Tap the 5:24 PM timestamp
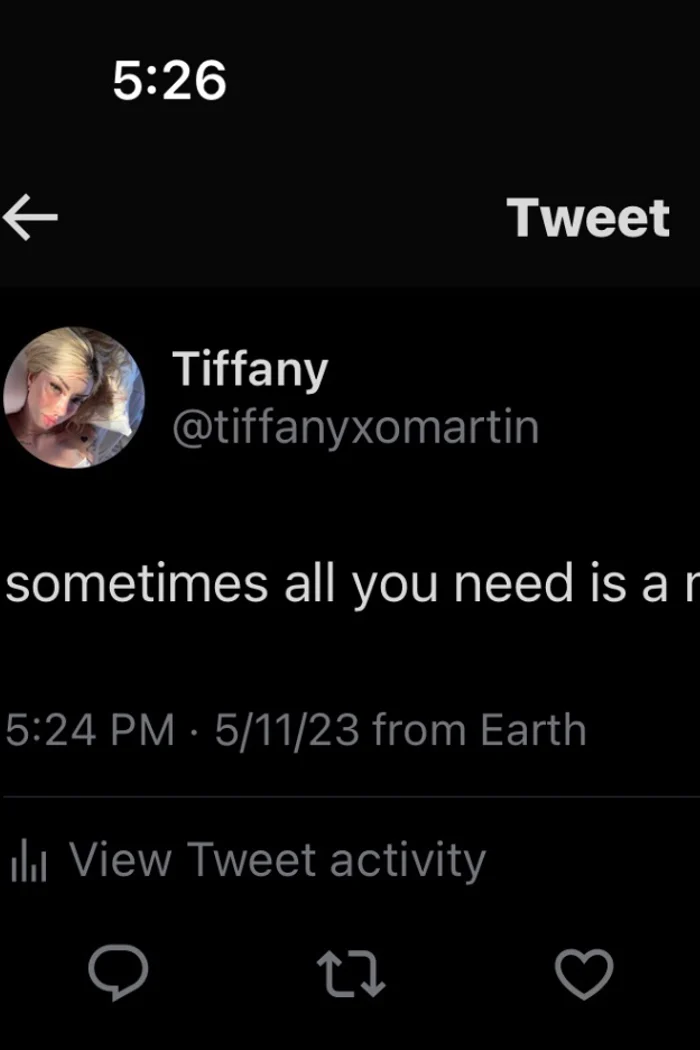This screenshot has height=1050, width=700. pos(90,729)
